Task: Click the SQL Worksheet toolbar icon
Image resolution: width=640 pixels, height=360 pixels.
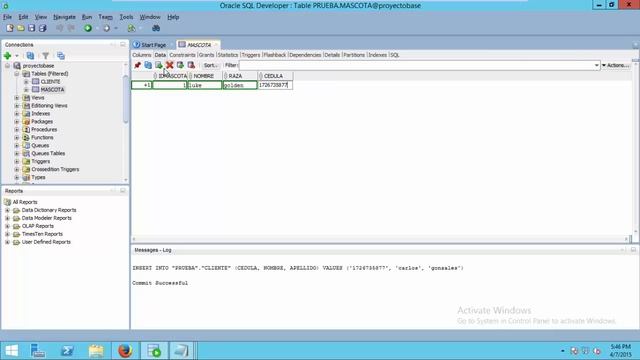Action: pos(131,28)
